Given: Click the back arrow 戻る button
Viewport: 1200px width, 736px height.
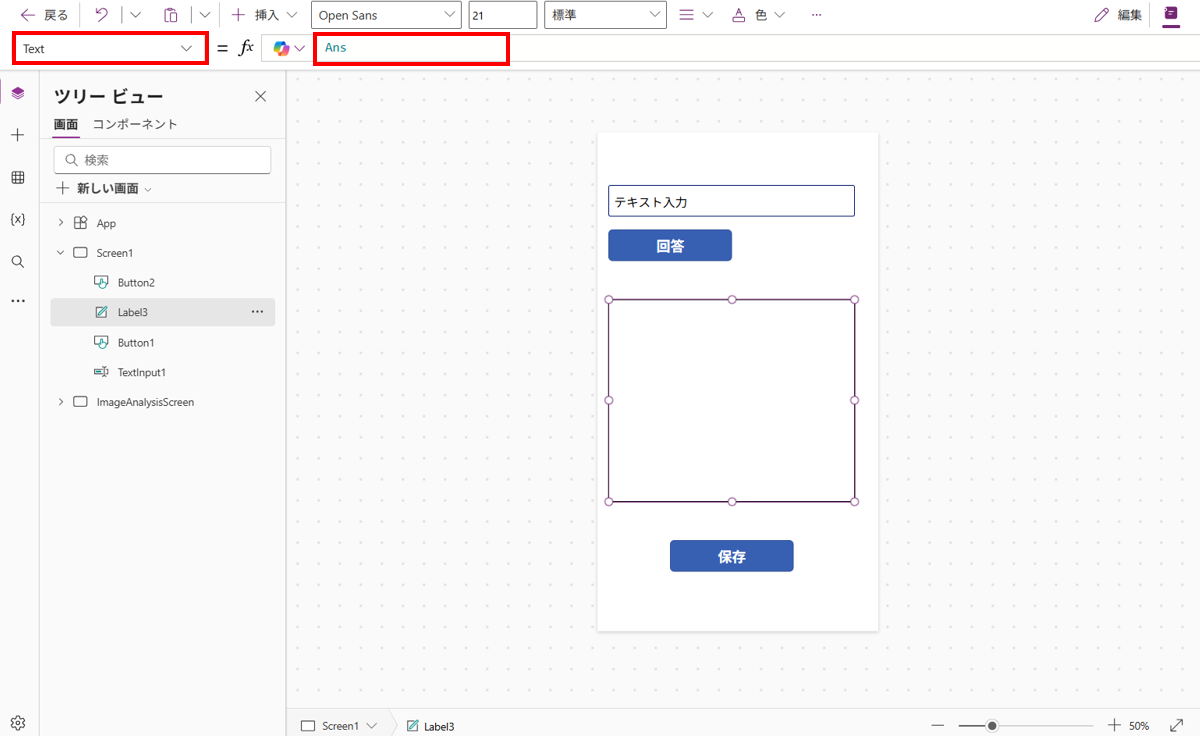Looking at the screenshot, I should pos(44,15).
